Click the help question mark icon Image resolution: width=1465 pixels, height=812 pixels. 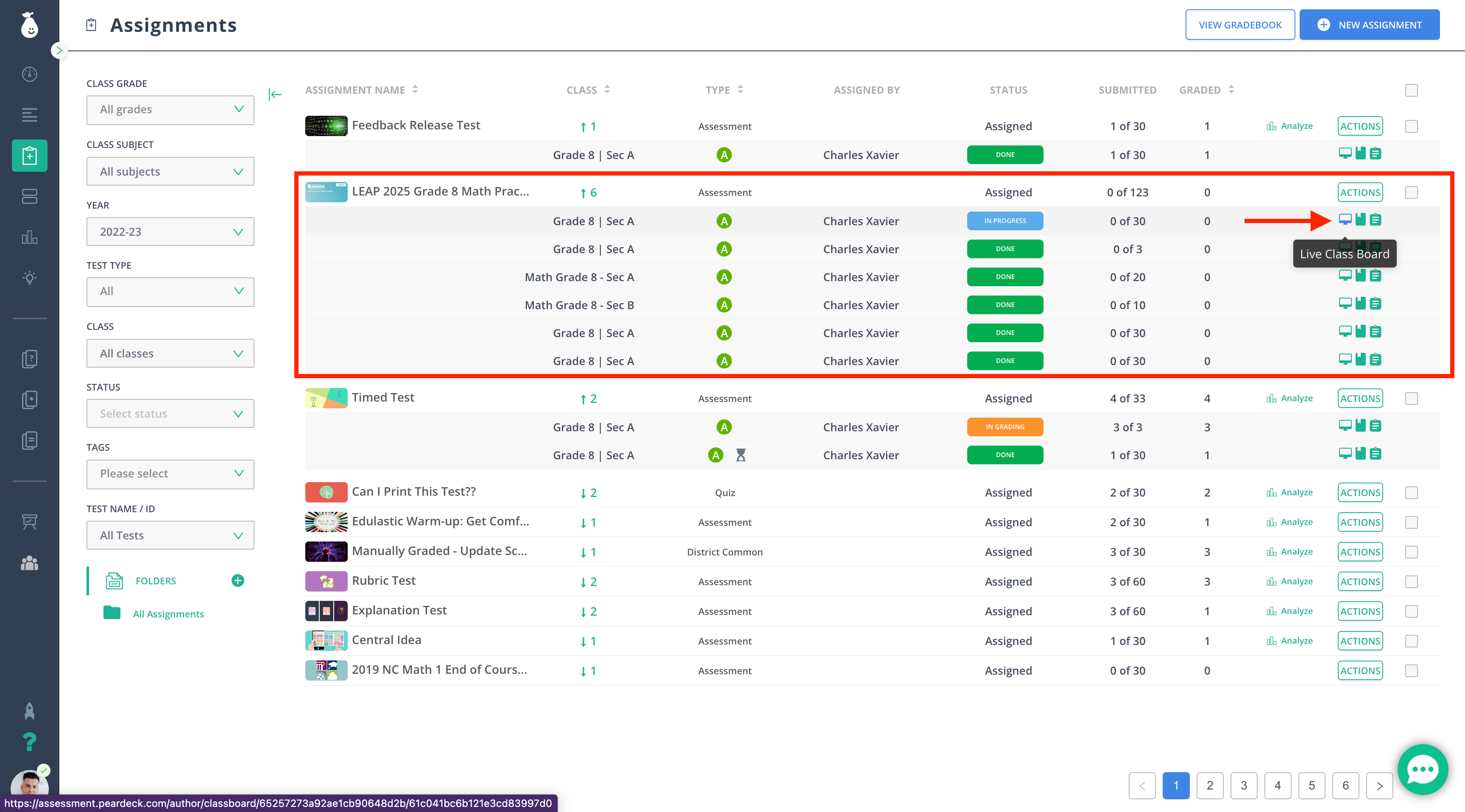click(x=30, y=741)
